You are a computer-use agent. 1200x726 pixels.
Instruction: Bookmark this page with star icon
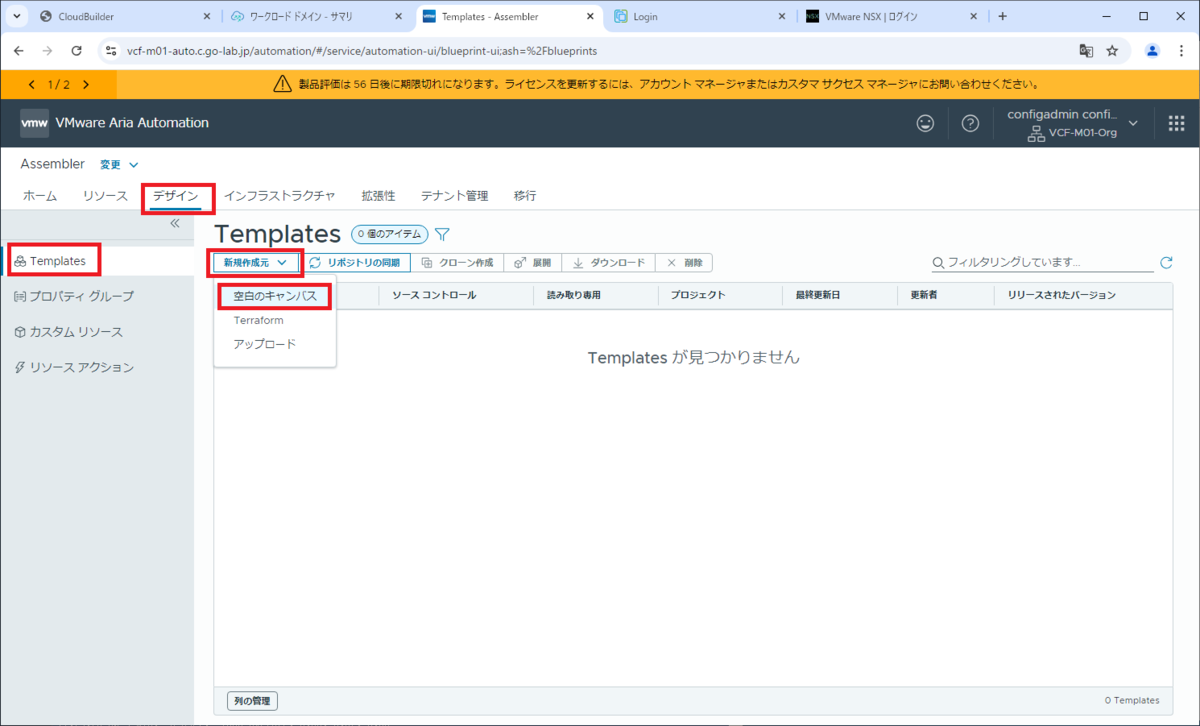point(1112,50)
